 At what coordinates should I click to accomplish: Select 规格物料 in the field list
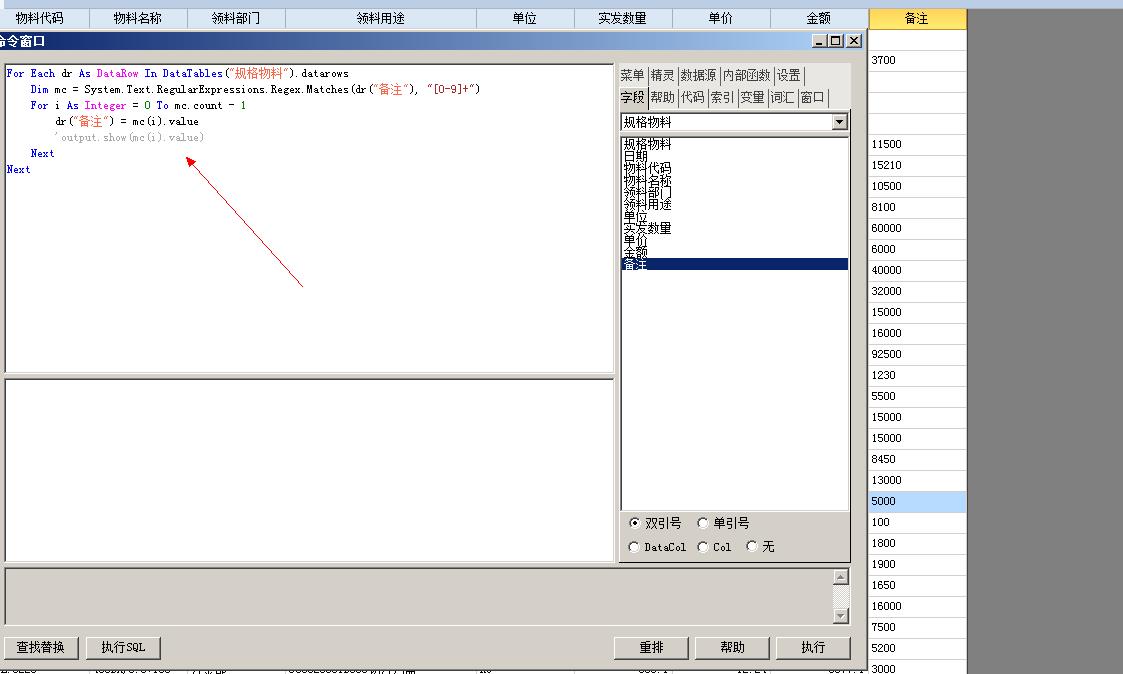coord(734,144)
